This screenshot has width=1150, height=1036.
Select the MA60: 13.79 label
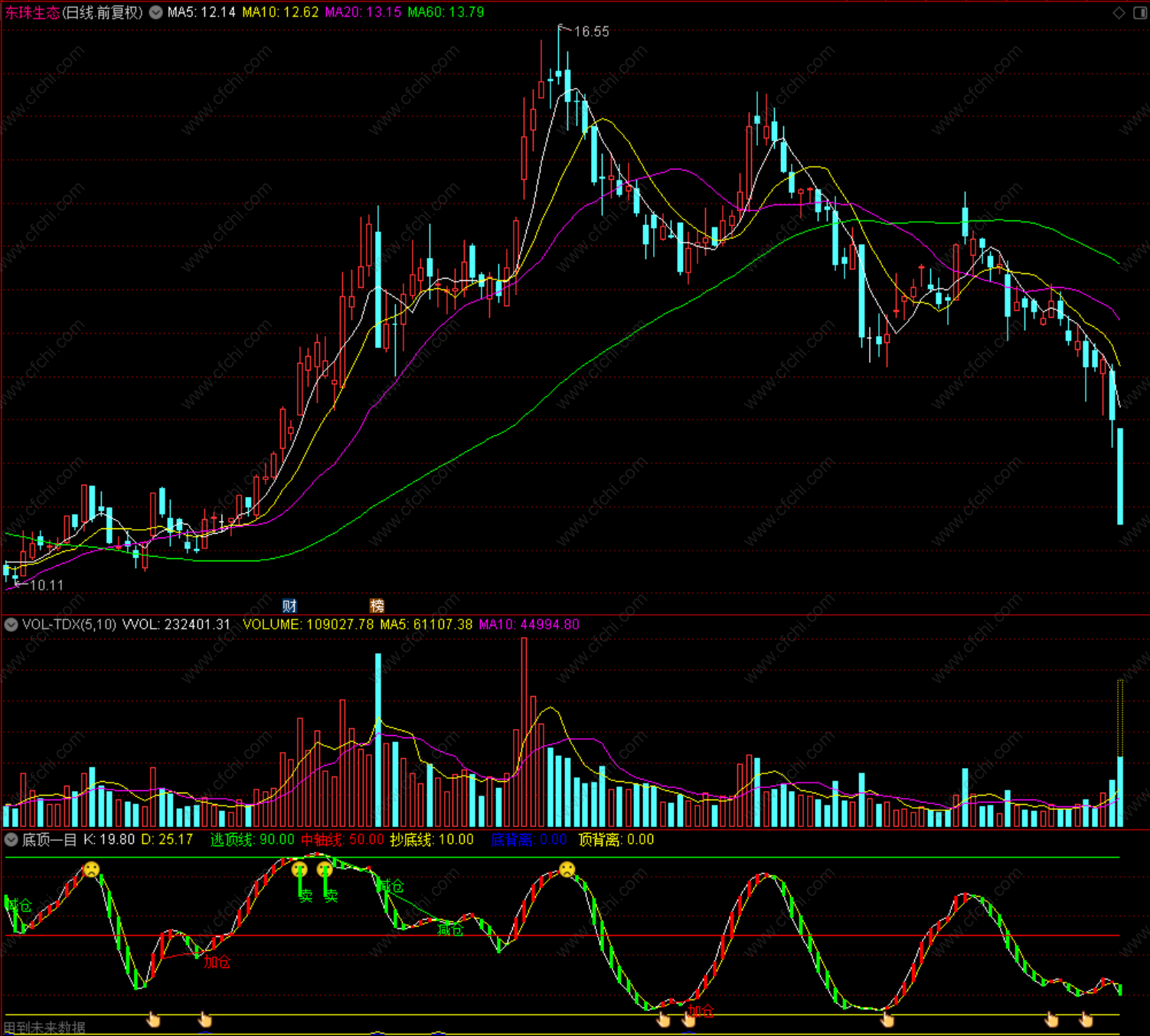[x=446, y=12]
